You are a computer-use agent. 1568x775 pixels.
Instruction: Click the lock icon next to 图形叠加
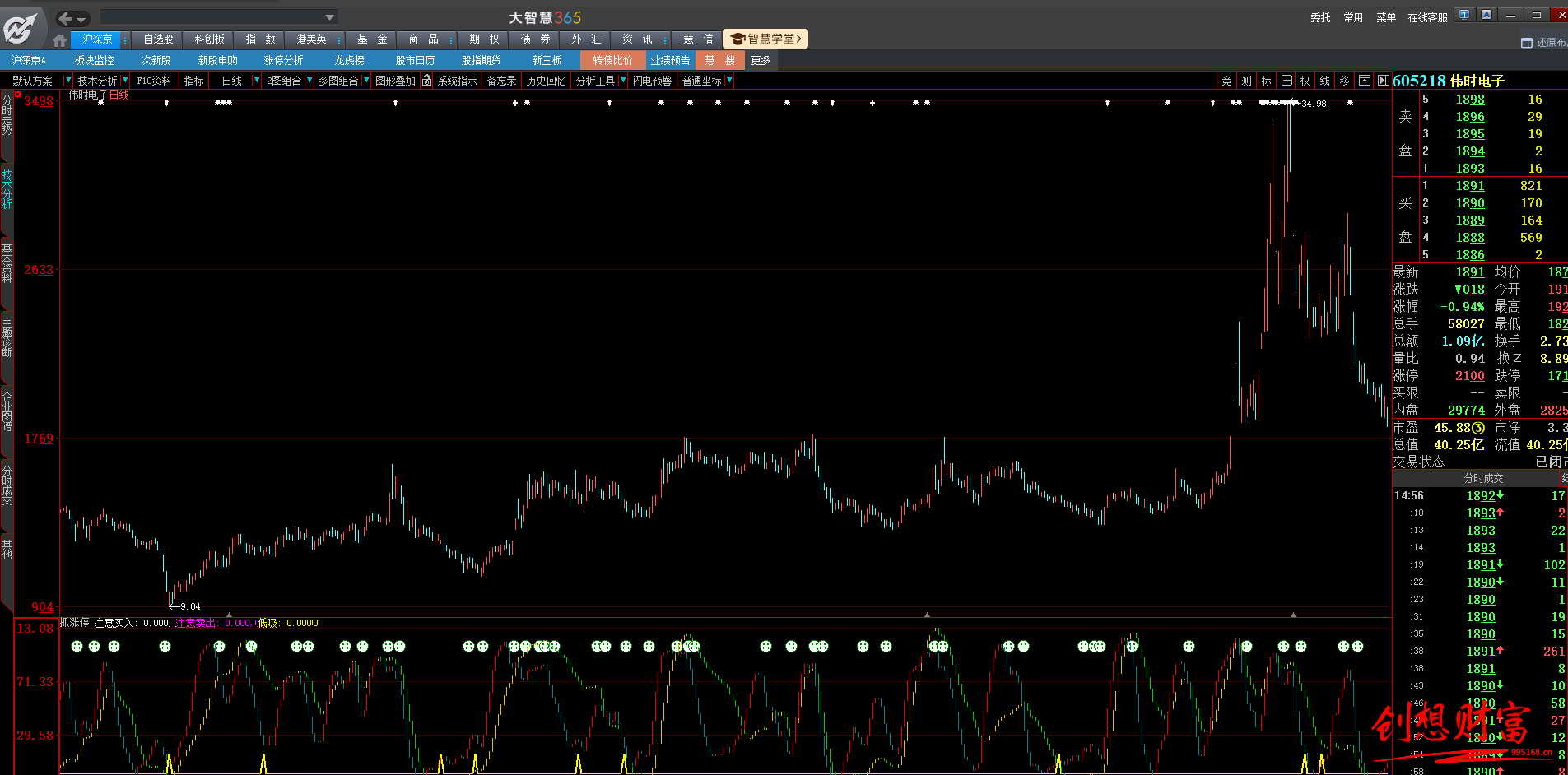click(x=426, y=80)
